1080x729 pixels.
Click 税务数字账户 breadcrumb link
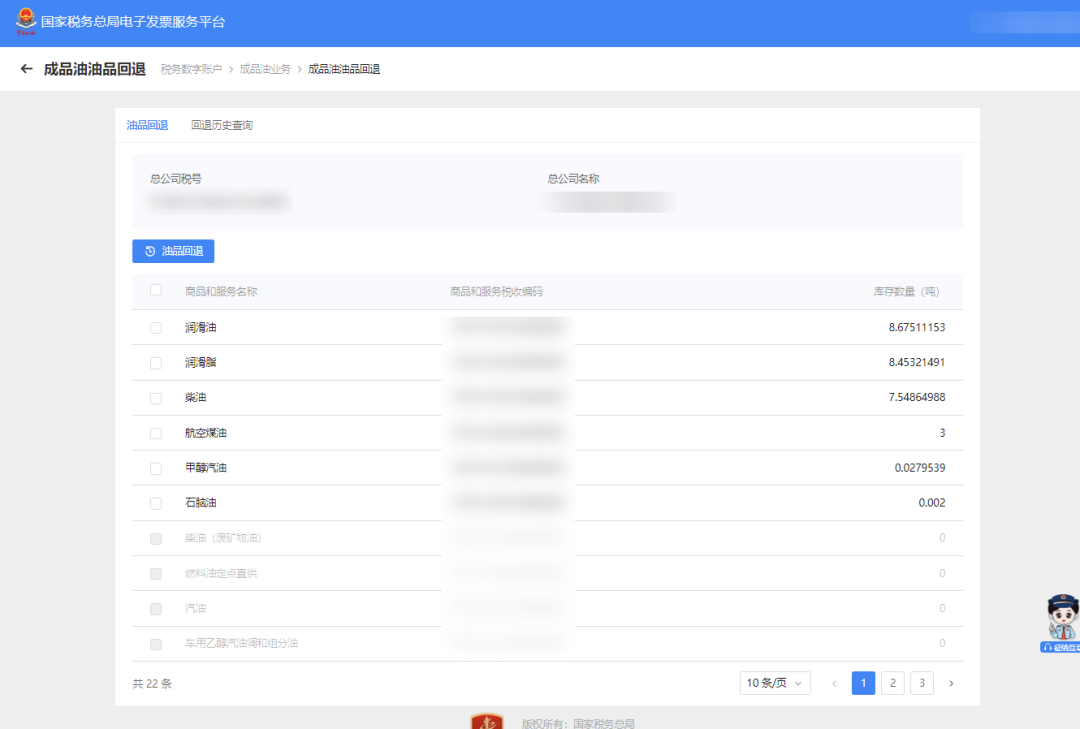(192, 69)
